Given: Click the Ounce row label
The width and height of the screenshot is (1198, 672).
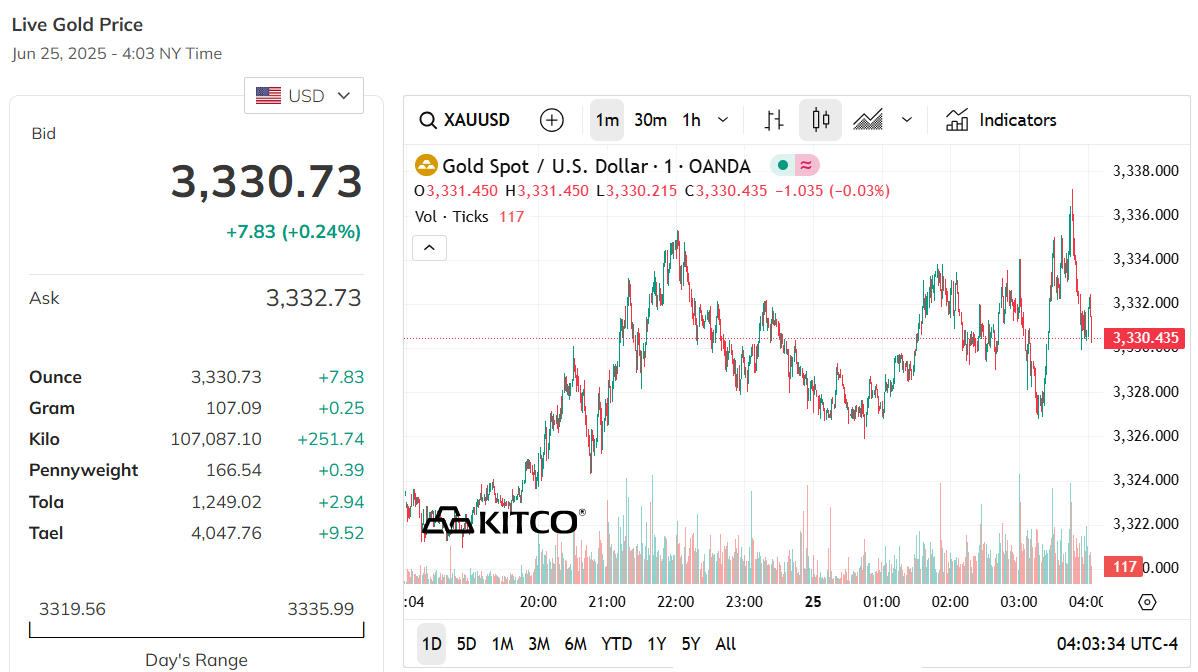Looking at the screenshot, I should (x=56, y=377).
